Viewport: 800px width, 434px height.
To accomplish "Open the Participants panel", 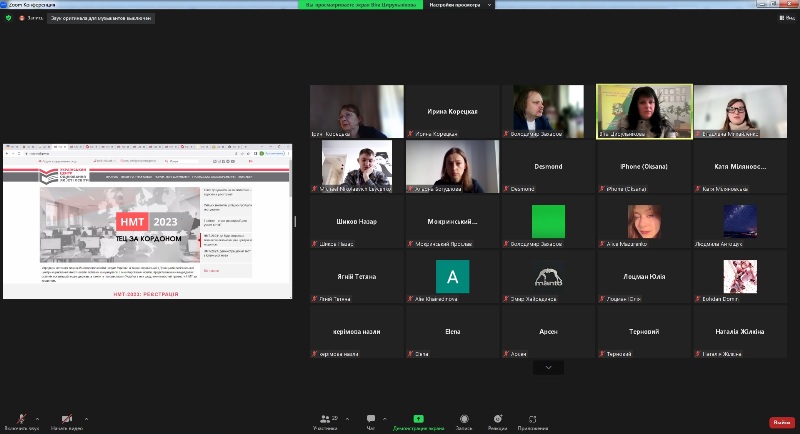I will [325, 421].
